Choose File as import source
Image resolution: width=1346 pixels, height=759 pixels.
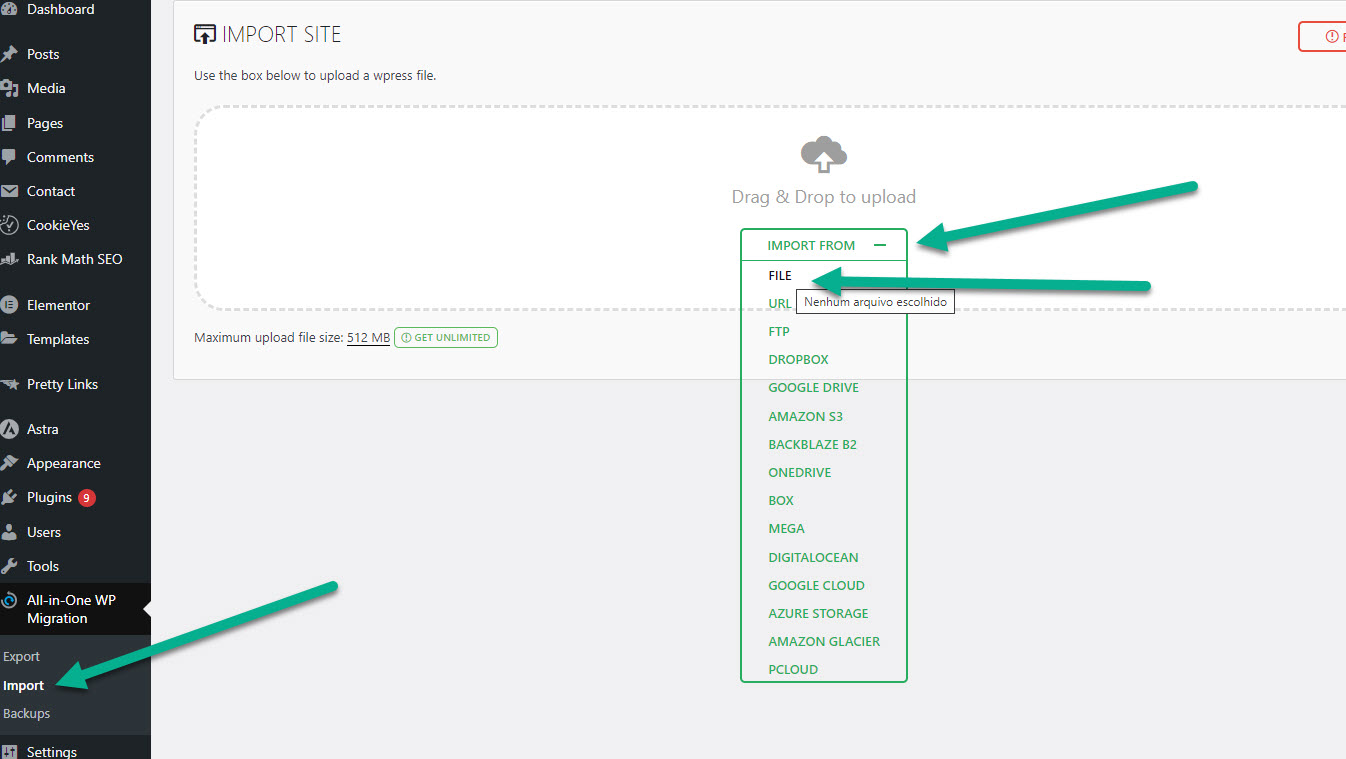(780, 275)
